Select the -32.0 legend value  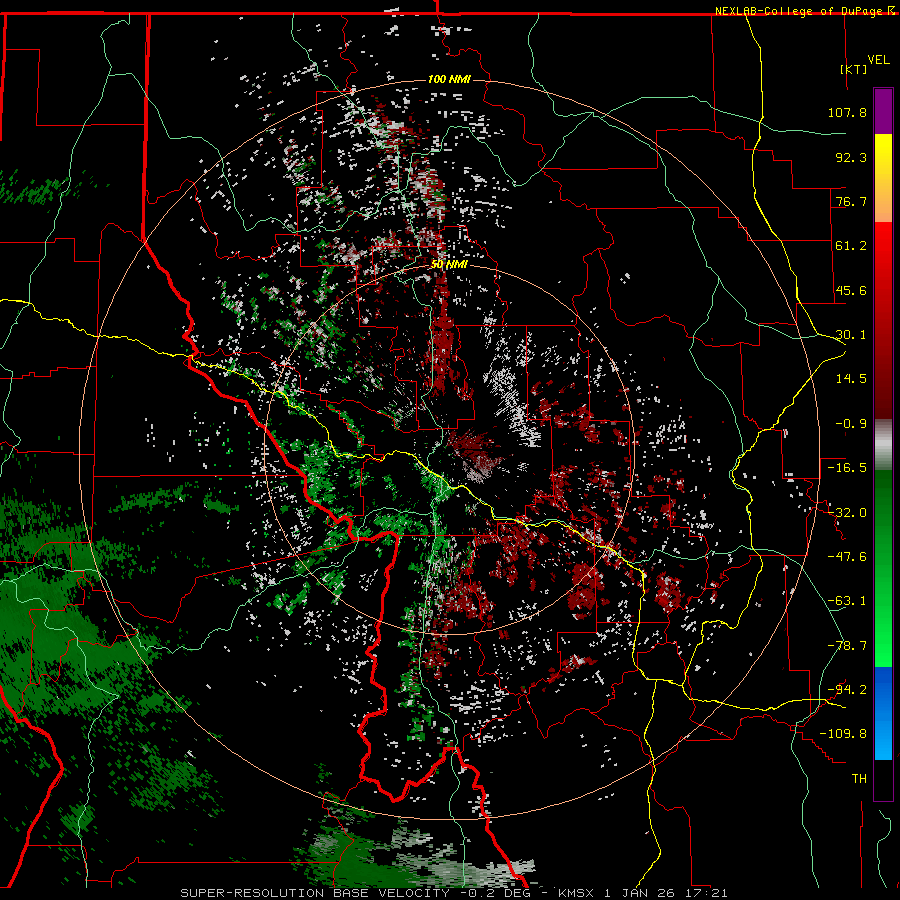(x=847, y=513)
